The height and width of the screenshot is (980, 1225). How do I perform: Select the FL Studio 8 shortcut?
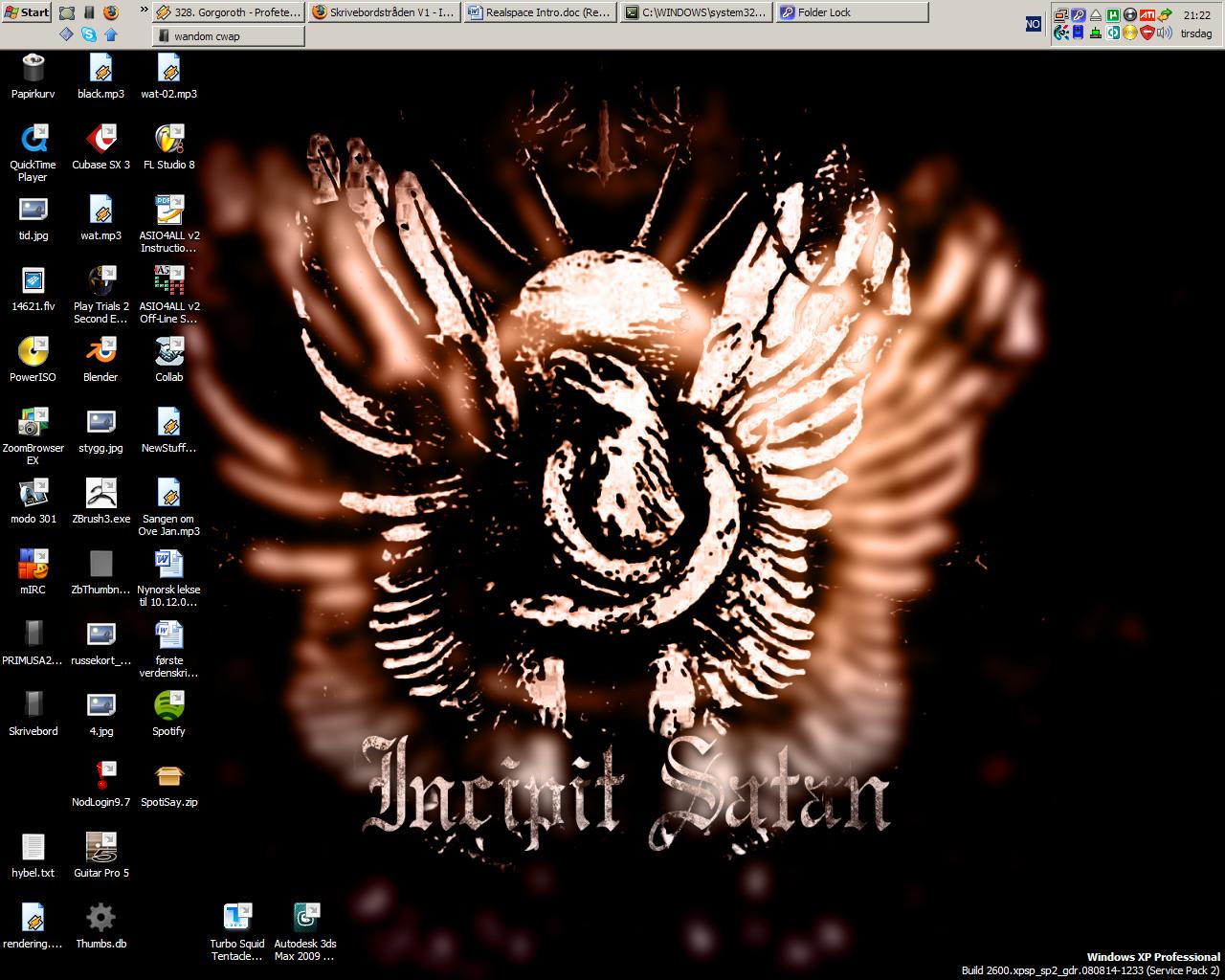coord(168,147)
